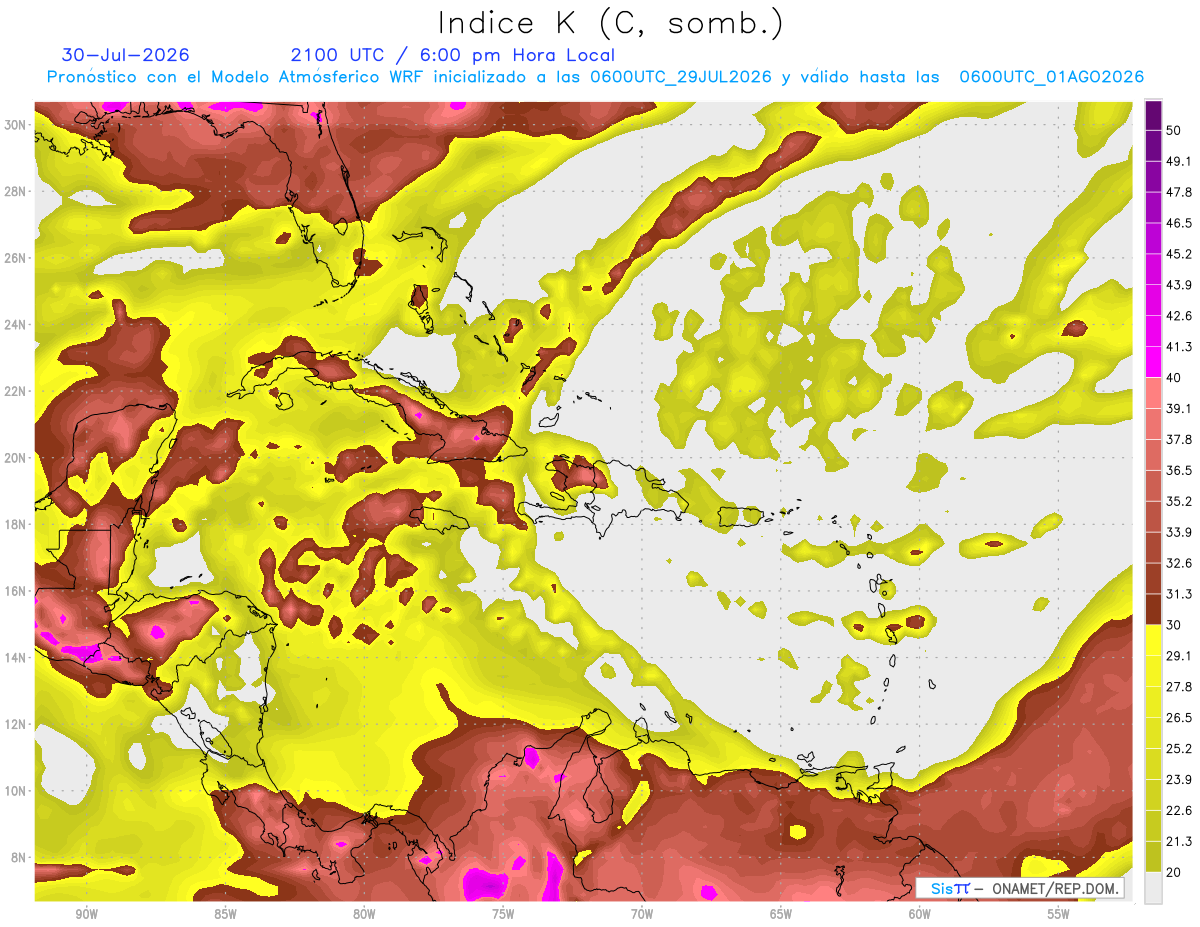Click the dark purple colorbar segment at 50

coord(1153,115)
